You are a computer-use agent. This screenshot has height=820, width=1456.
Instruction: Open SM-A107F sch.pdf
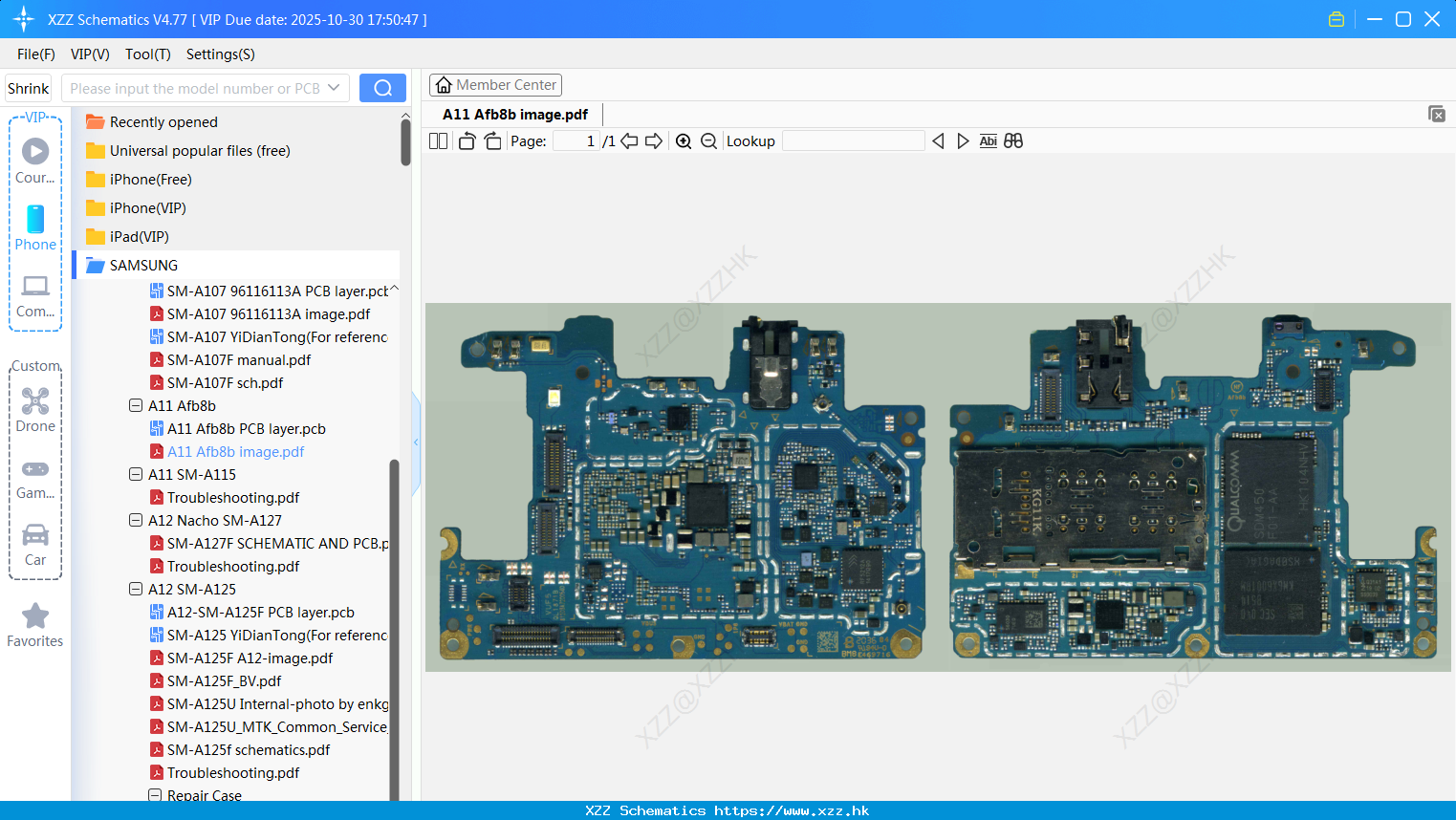click(x=225, y=382)
